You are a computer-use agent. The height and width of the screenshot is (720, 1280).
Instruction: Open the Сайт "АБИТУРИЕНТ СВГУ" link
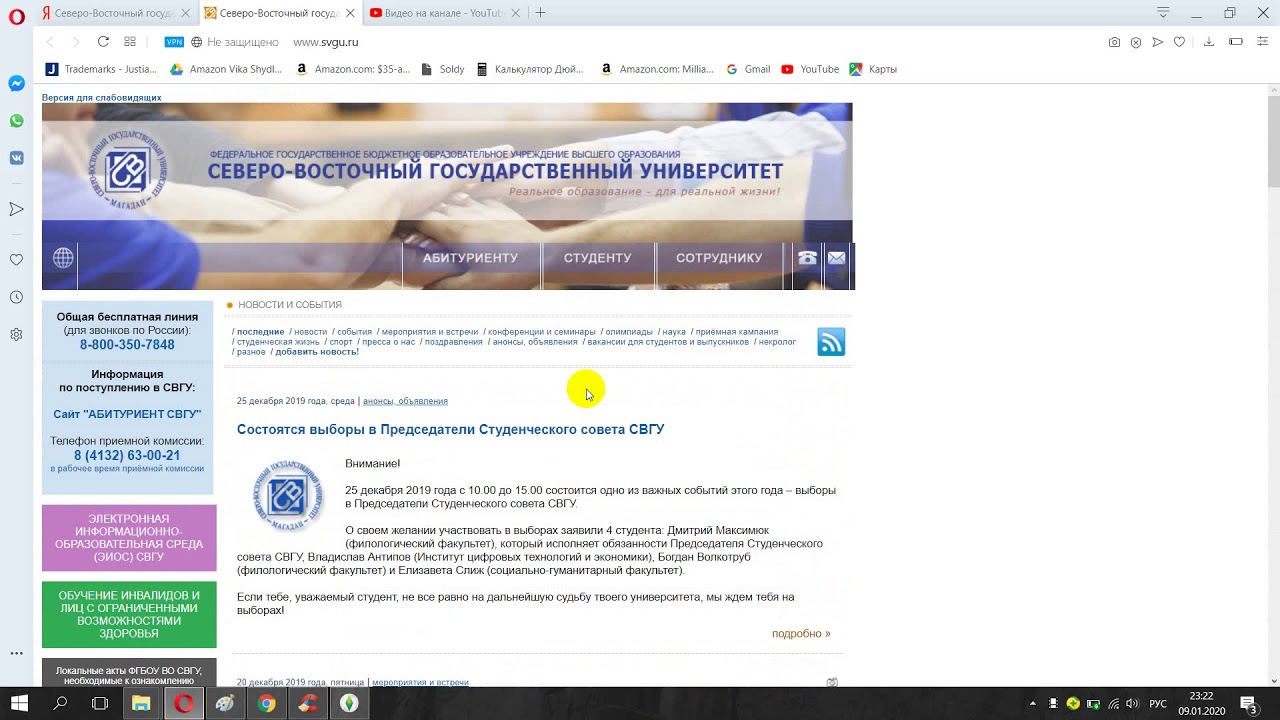pos(127,414)
